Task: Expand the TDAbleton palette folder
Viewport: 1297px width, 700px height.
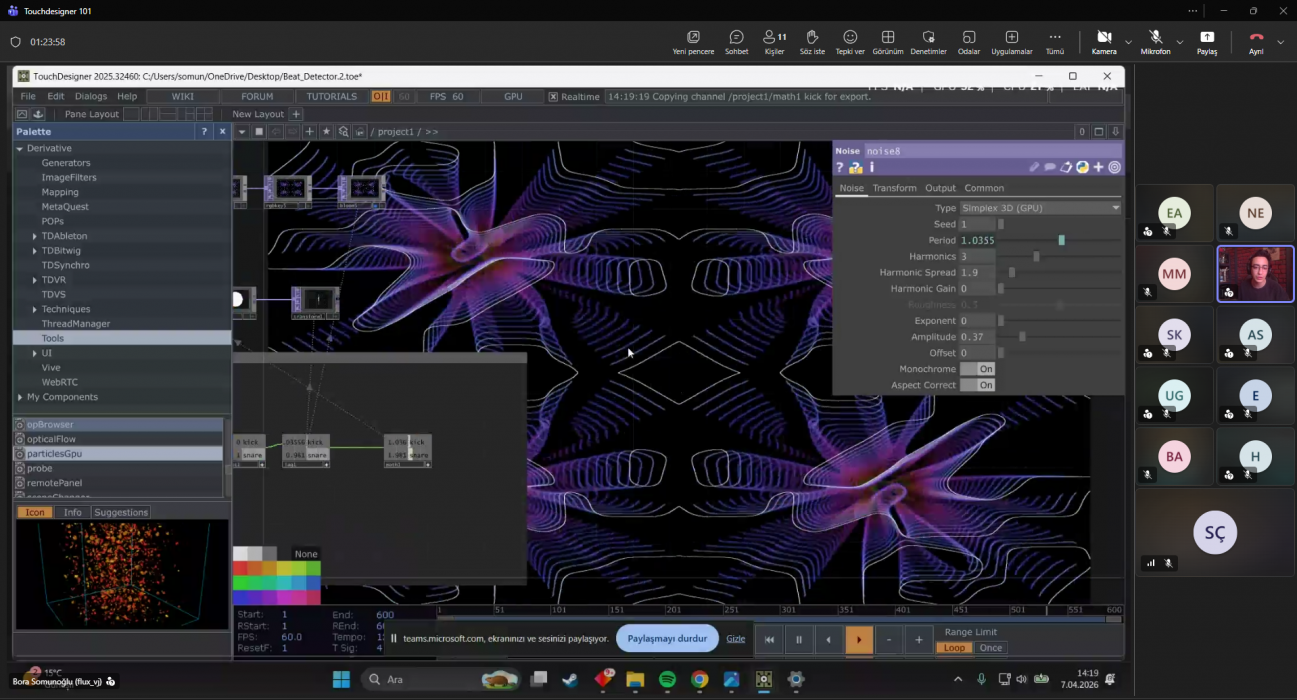Action: 34,236
